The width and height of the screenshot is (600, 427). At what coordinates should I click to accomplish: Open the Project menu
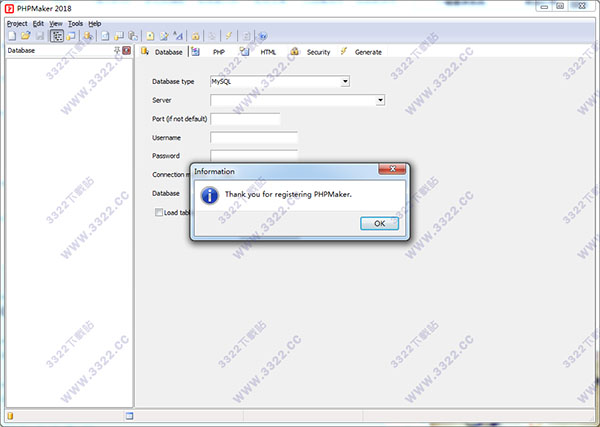tap(17, 24)
